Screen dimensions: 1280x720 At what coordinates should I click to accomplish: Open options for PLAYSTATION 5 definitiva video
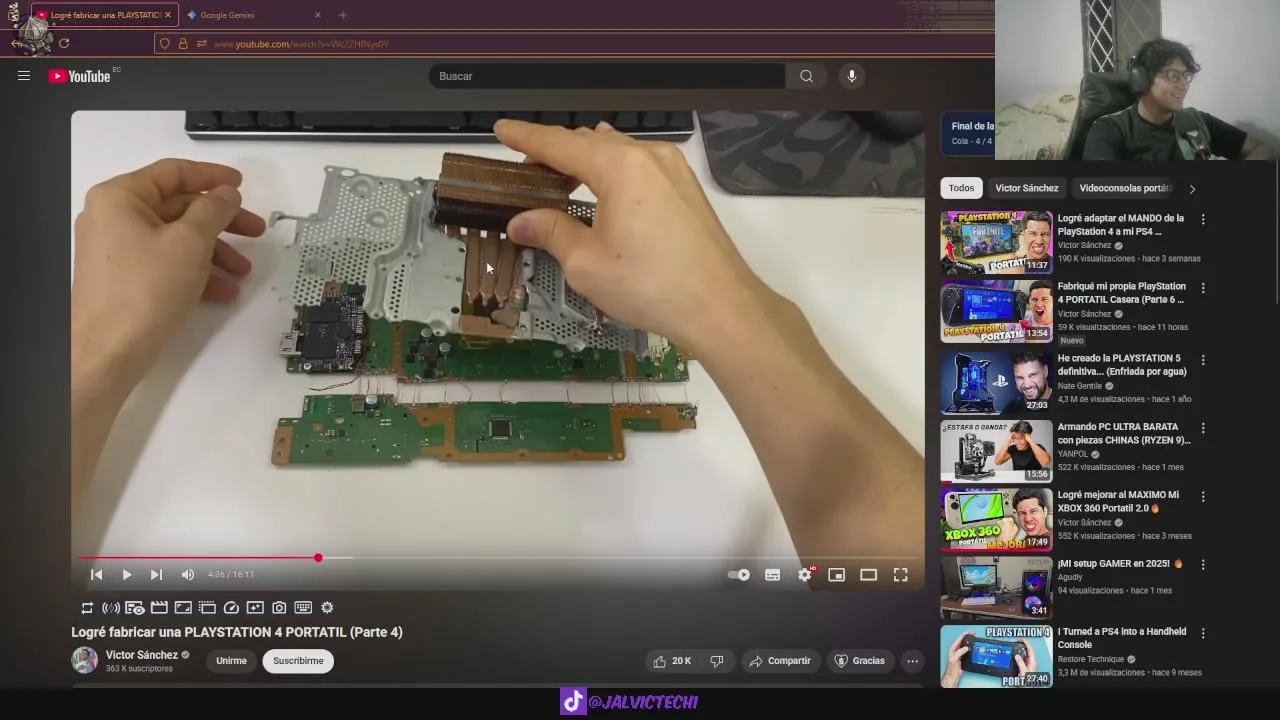tap(1203, 359)
